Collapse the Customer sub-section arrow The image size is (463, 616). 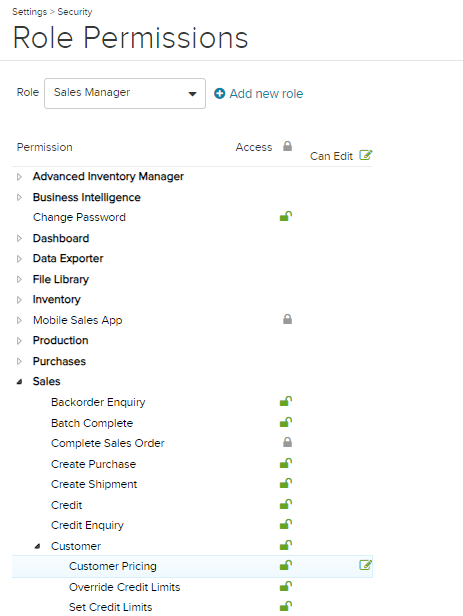[37, 546]
